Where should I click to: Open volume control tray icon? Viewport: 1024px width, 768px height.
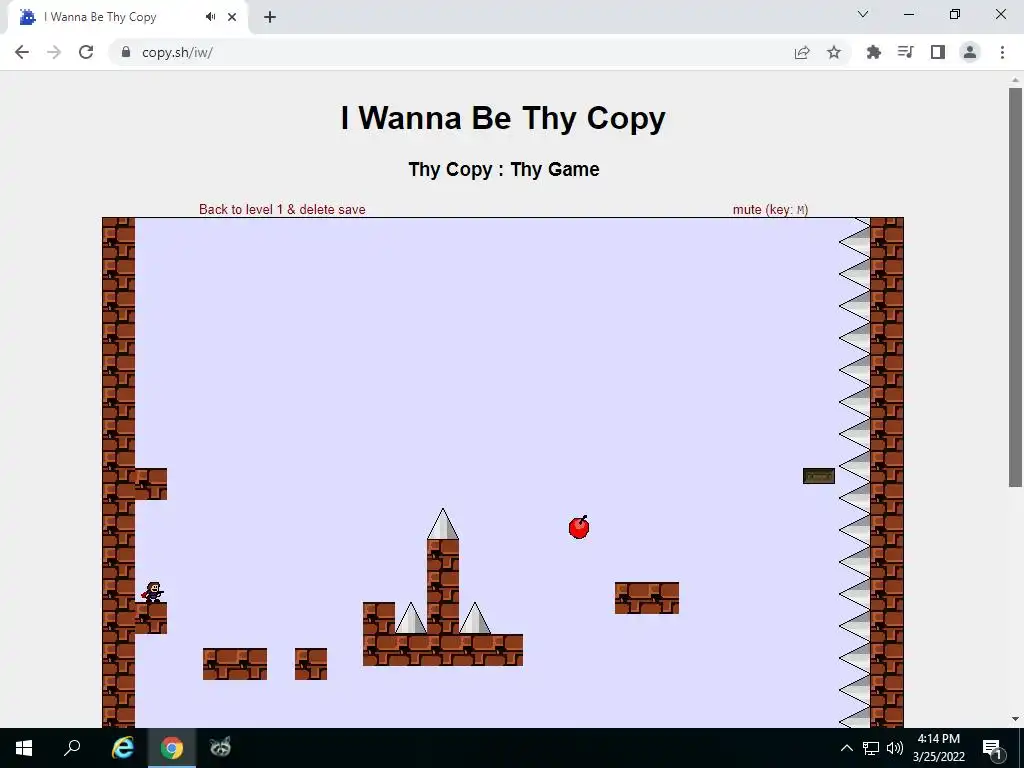pyautogui.click(x=895, y=748)
